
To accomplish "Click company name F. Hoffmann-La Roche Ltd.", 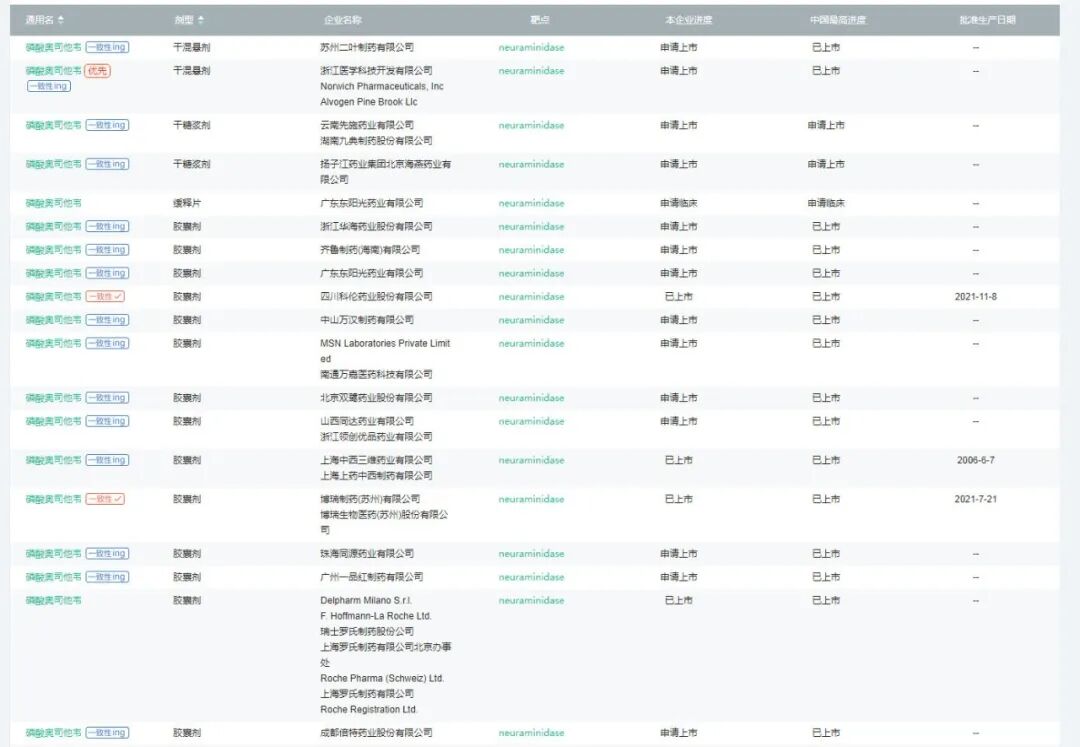I will point(375,616).
